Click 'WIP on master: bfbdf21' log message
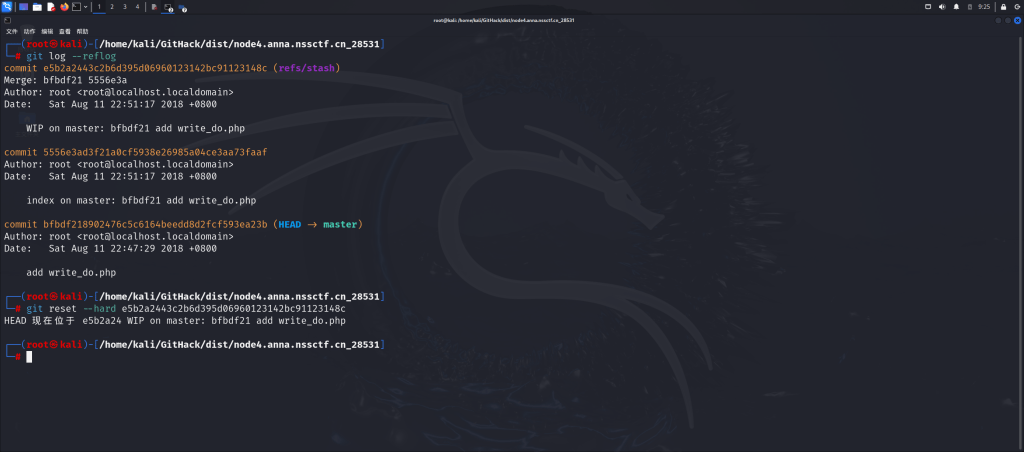The width and height of the screenshot is (1024, 452). 135,128
